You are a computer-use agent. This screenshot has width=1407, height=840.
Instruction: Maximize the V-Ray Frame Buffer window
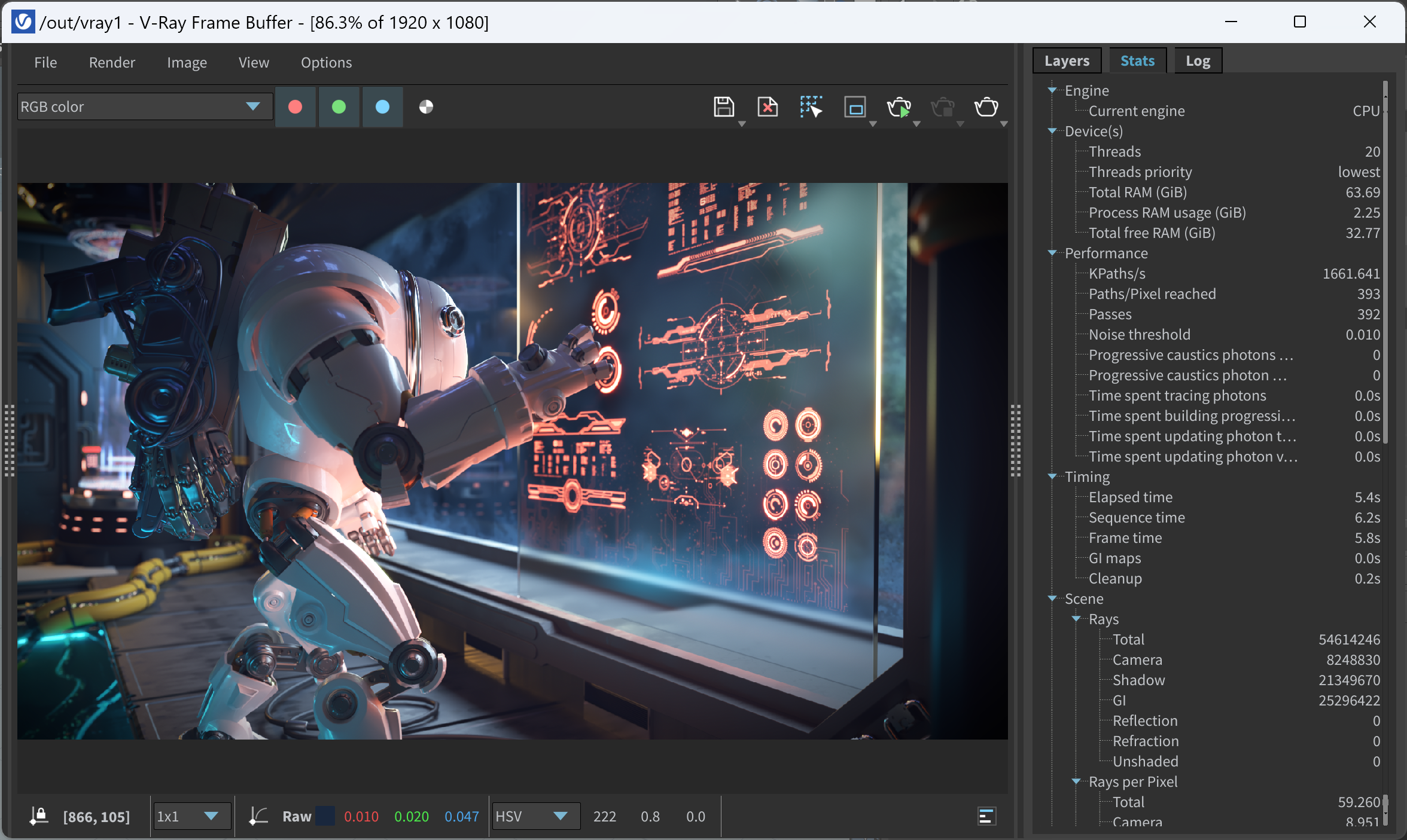1299,22
